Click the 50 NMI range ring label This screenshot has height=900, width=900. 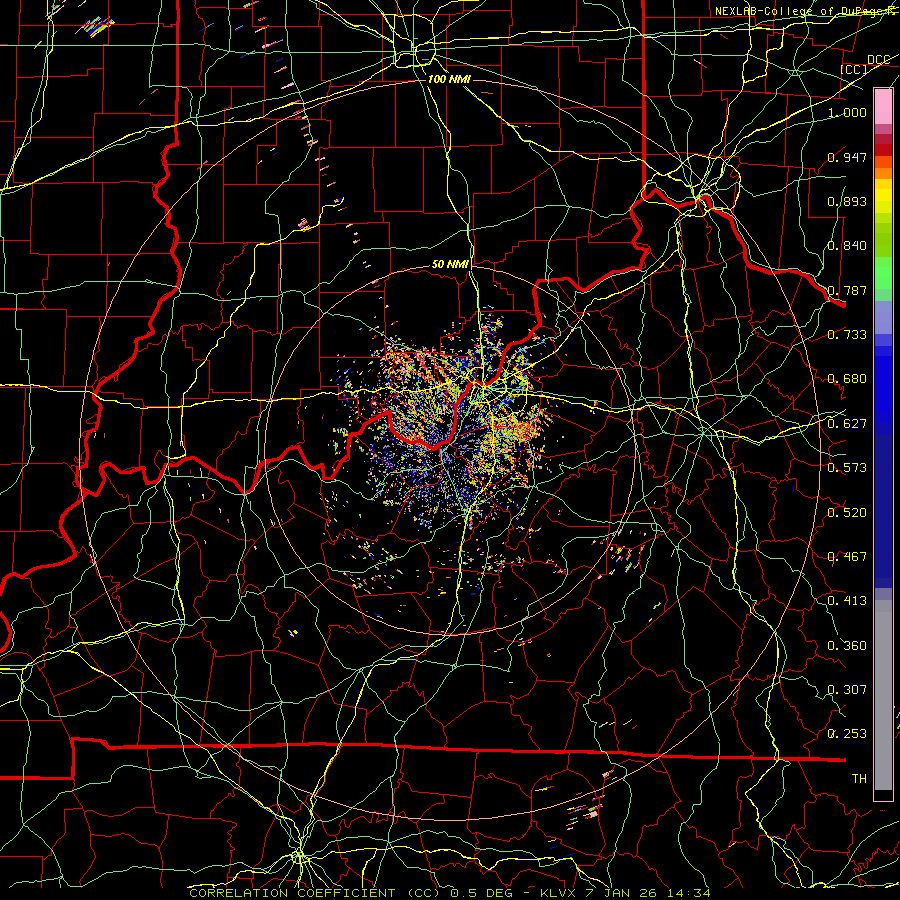click(x=450, y=264)
